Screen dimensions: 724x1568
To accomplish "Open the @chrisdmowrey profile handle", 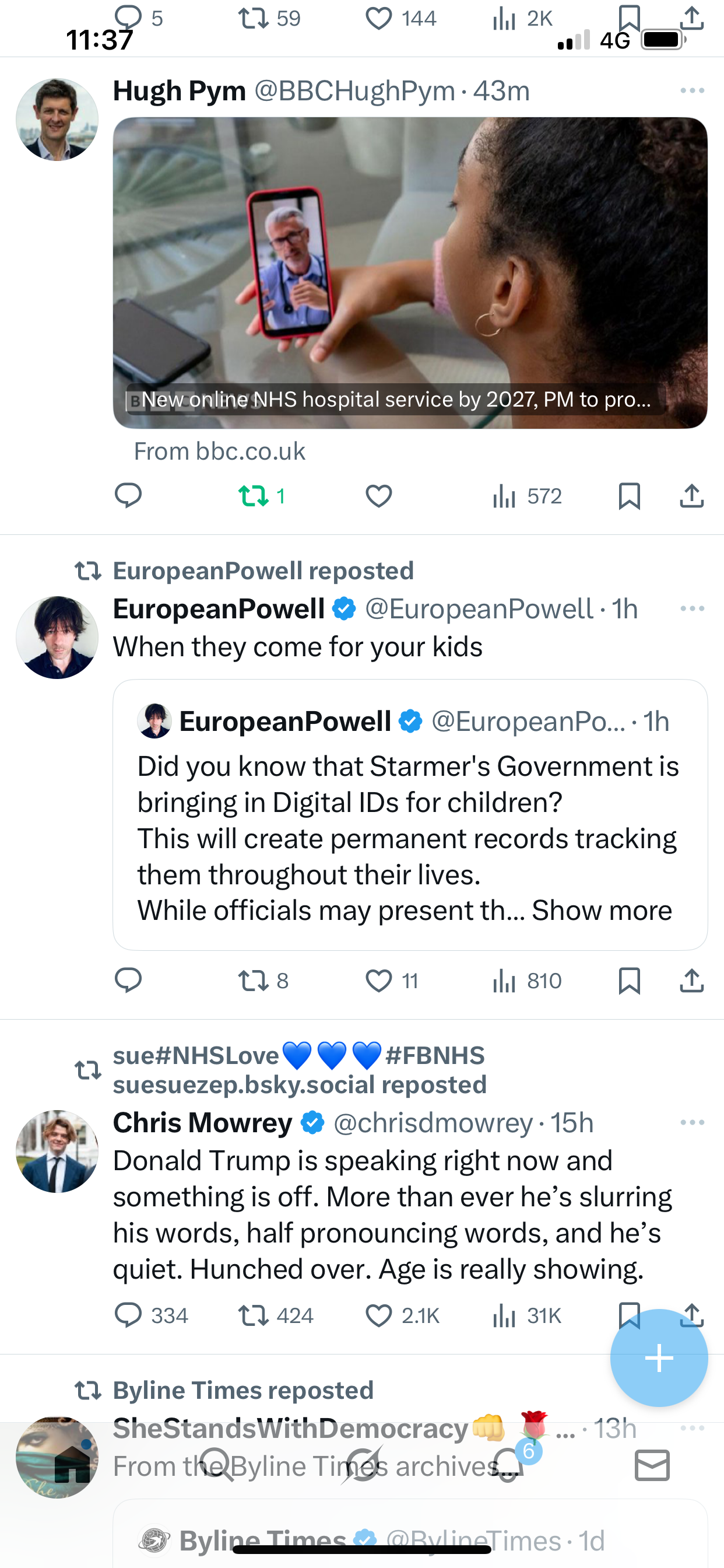I will click(433, 1122).
